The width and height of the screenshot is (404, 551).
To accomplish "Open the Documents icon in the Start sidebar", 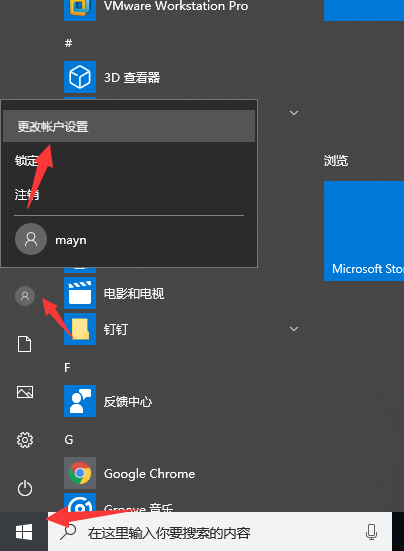I will click(25, 344).
